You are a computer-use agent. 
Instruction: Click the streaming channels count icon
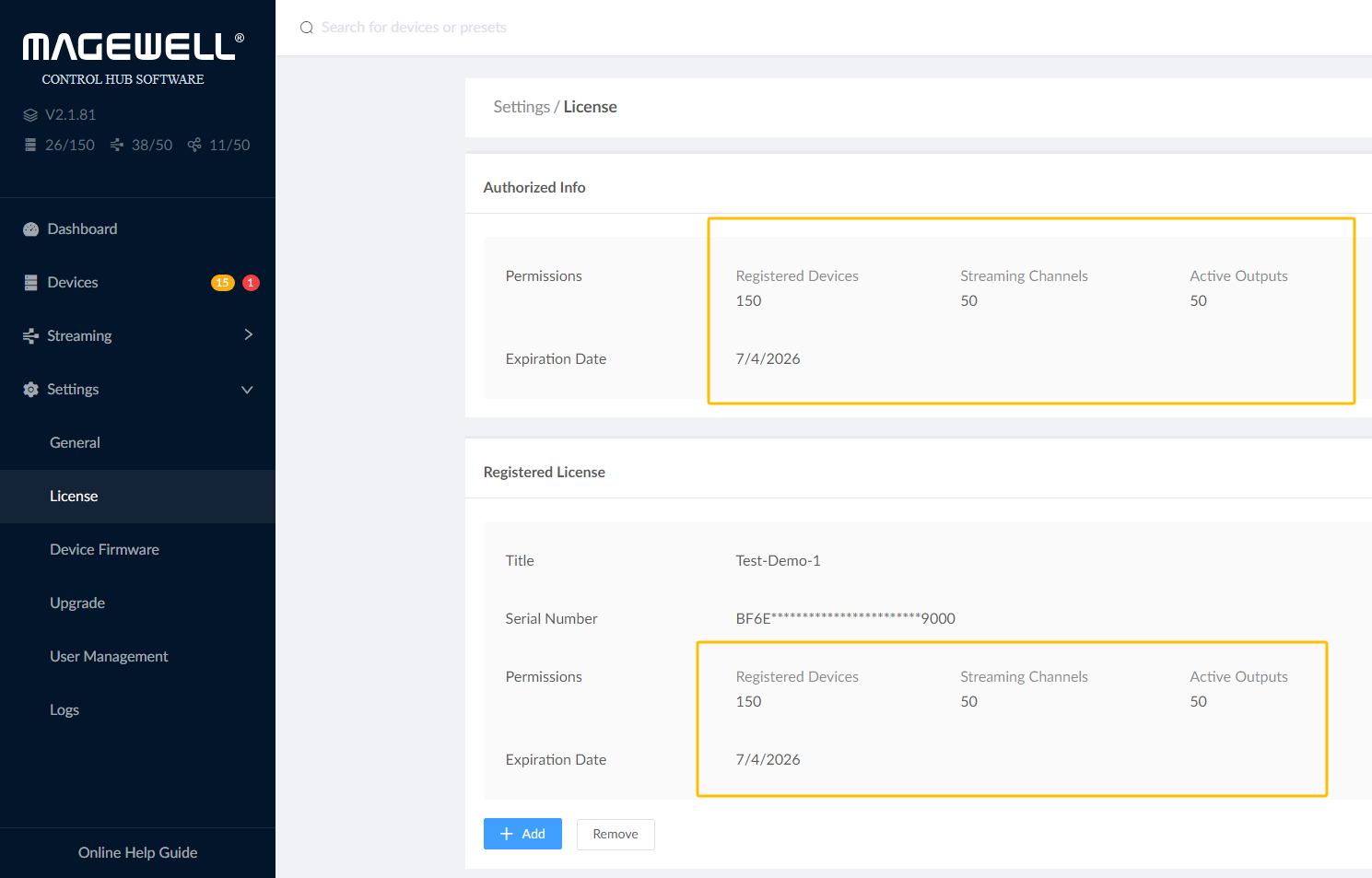coord(117,146)
